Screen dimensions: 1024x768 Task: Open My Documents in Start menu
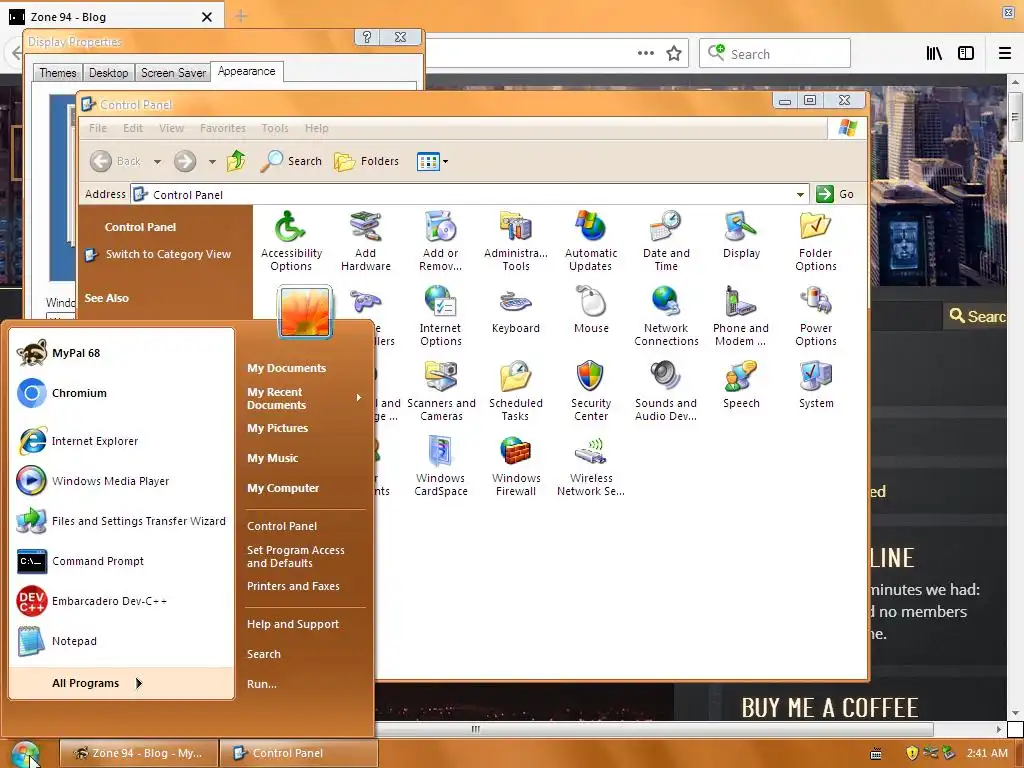click(x=286, y=368)
